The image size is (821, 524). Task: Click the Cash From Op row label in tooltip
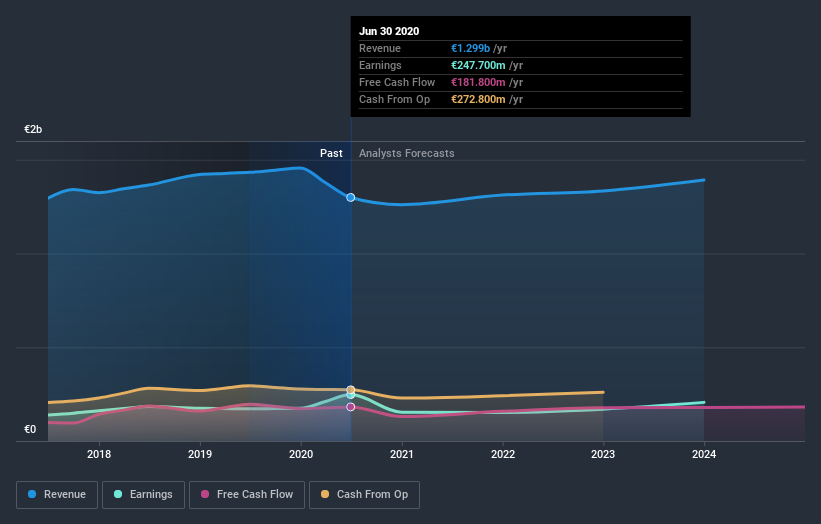point(394,99)
